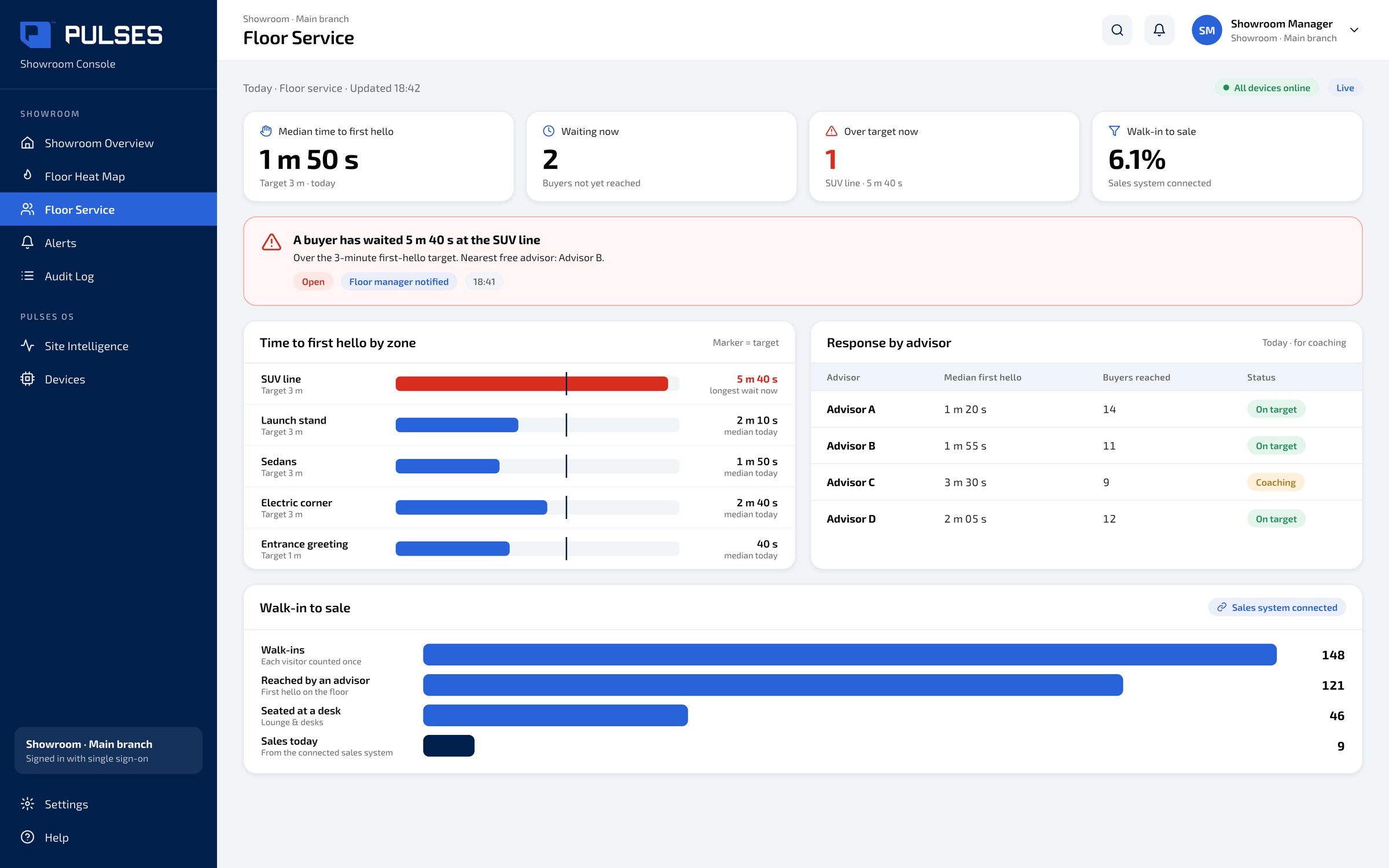This screenshot has height=868, width=1389.
Task: Click the Median first hello column header
Action: (982, 377)
